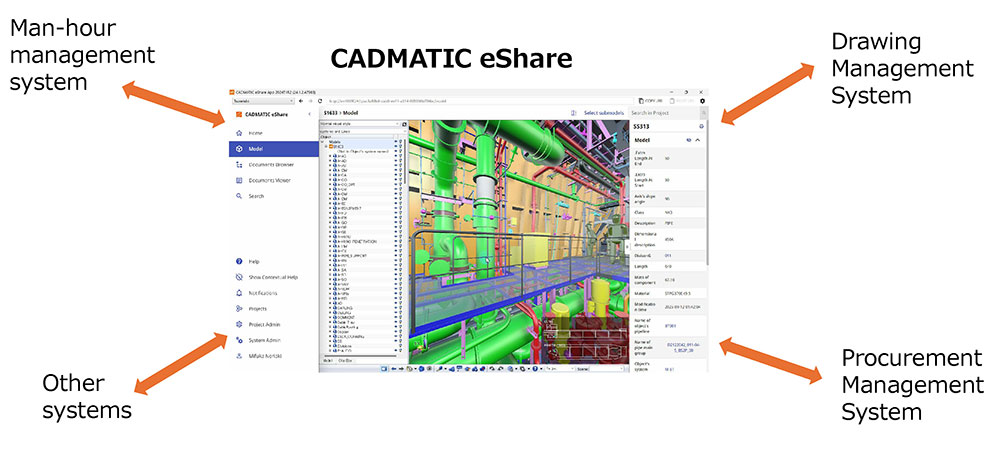Go back with the browser back arrow
The height and width of the screenshot is (454, 1000).
coord(300,101)
